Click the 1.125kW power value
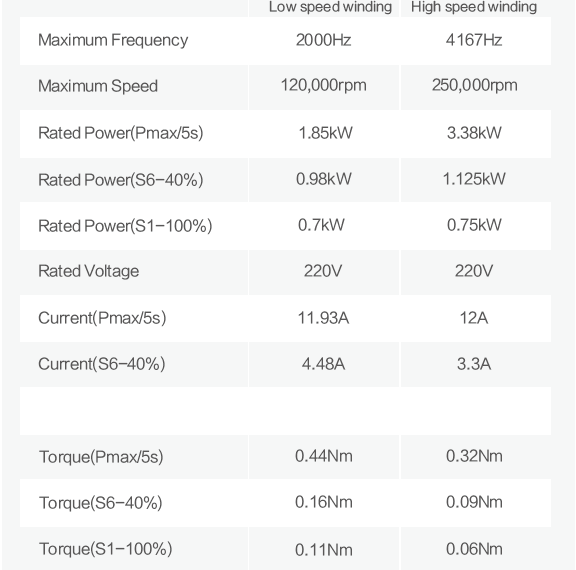The height and width of the screenshot is (570, 576). 474,179
